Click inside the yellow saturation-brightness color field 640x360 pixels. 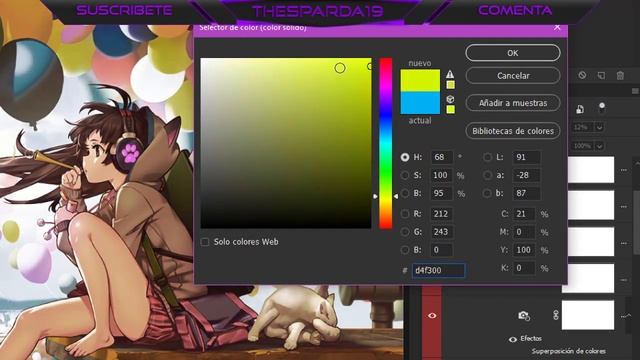pos(286,143)
